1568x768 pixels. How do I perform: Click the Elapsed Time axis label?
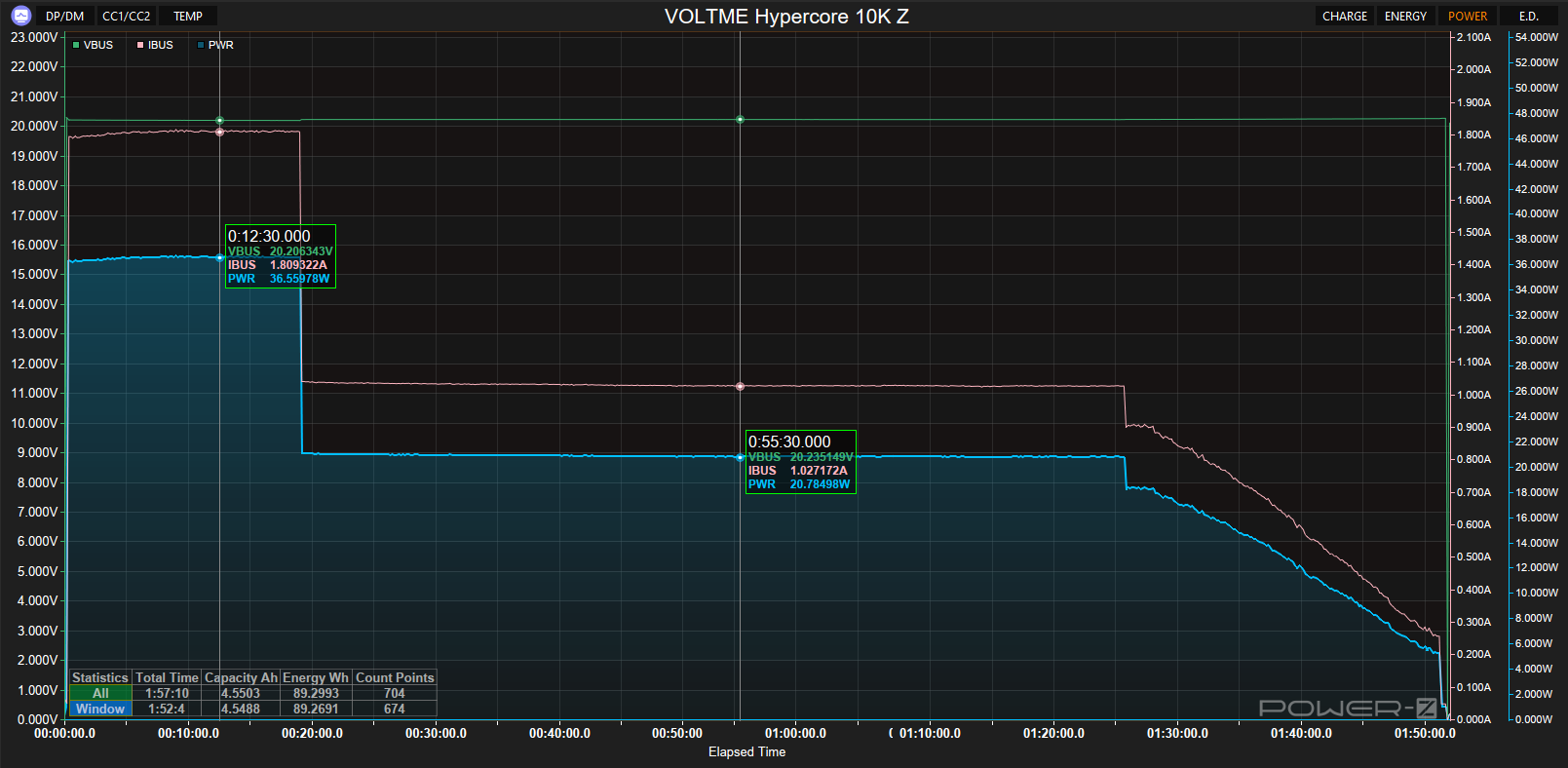[x=746, y=751]
